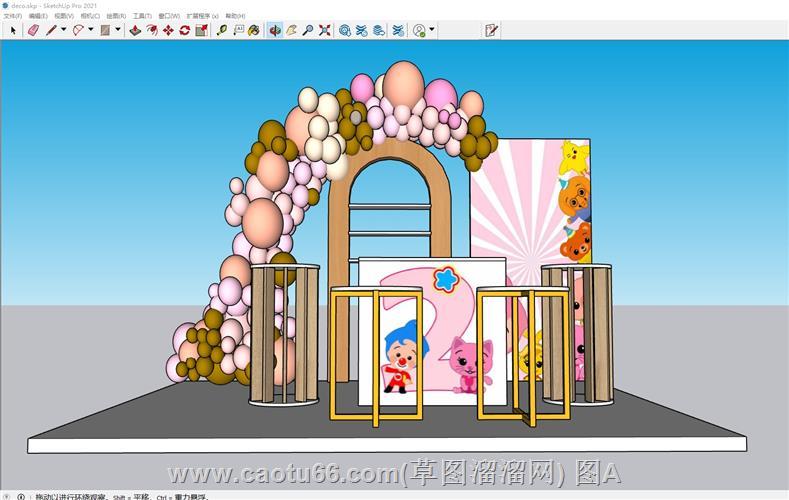Activate the red Rotate tool
Image resolution: width=789 pixels, height=500 pixels.
coord(185,31)
